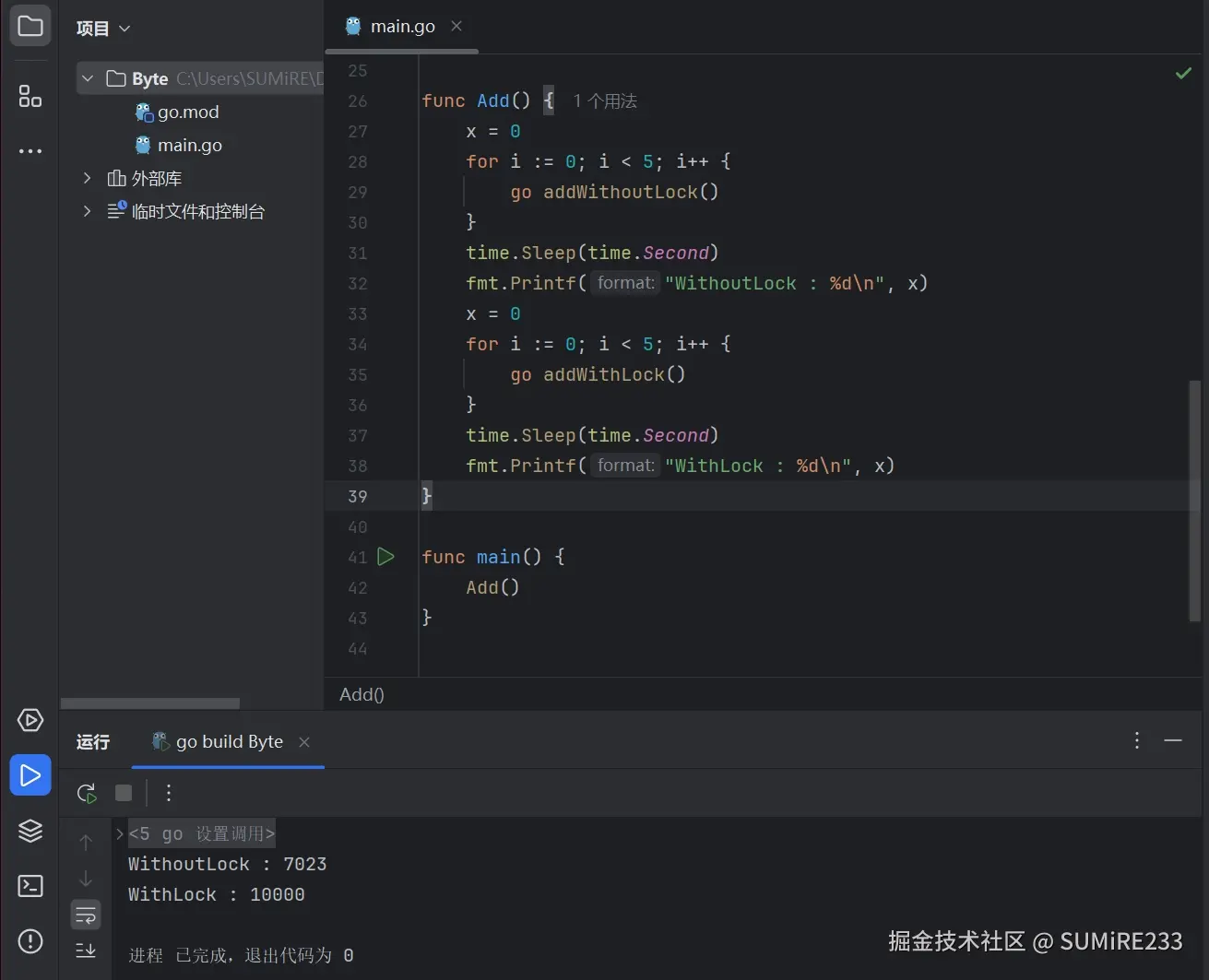This screenshot has width=1209, height=980.
Task: Click the 运行 panel title
Action: click(93, 742)
